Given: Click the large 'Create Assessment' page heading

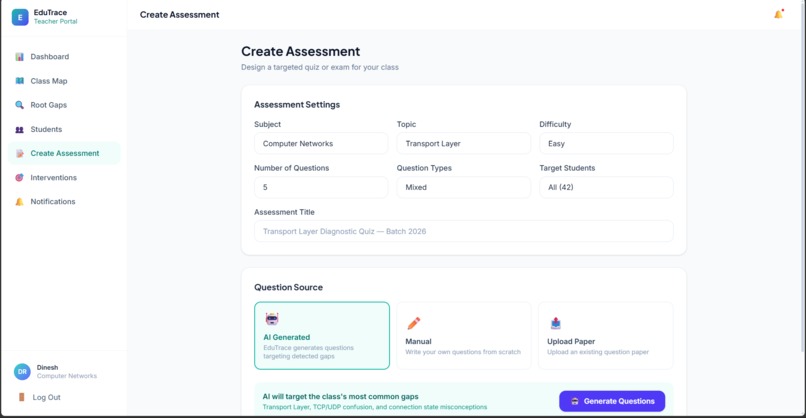Looking at the screenshot, I should pyautogui.click(x=301, y=51).
